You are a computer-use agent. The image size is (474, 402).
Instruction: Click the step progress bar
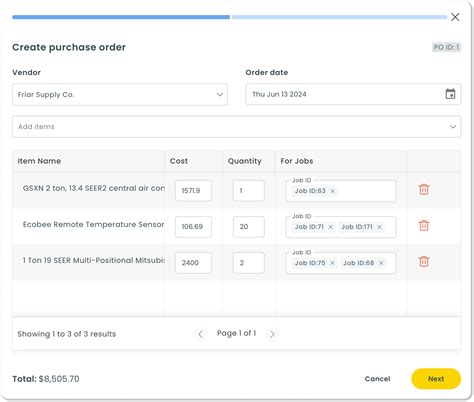tap(229, 17)
